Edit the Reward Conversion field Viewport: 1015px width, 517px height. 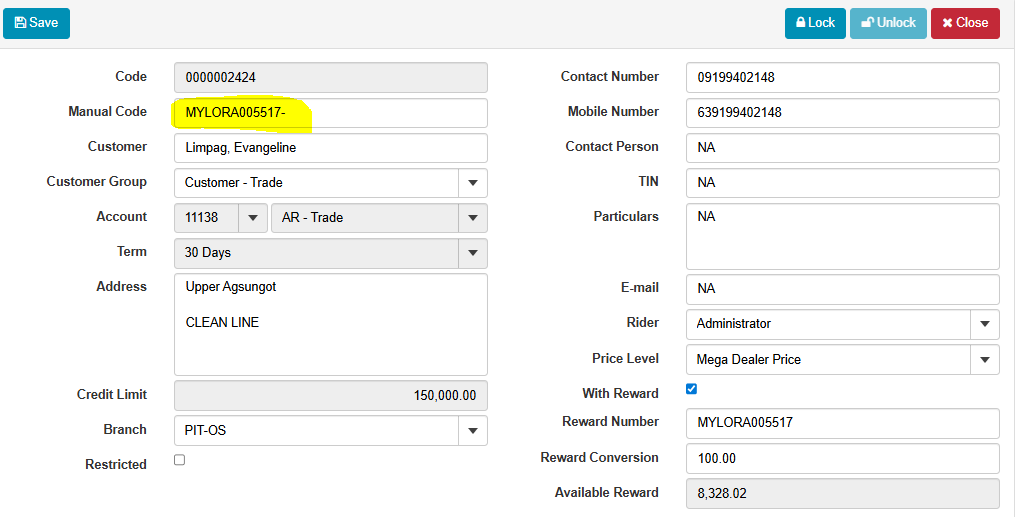coord(842,459)
